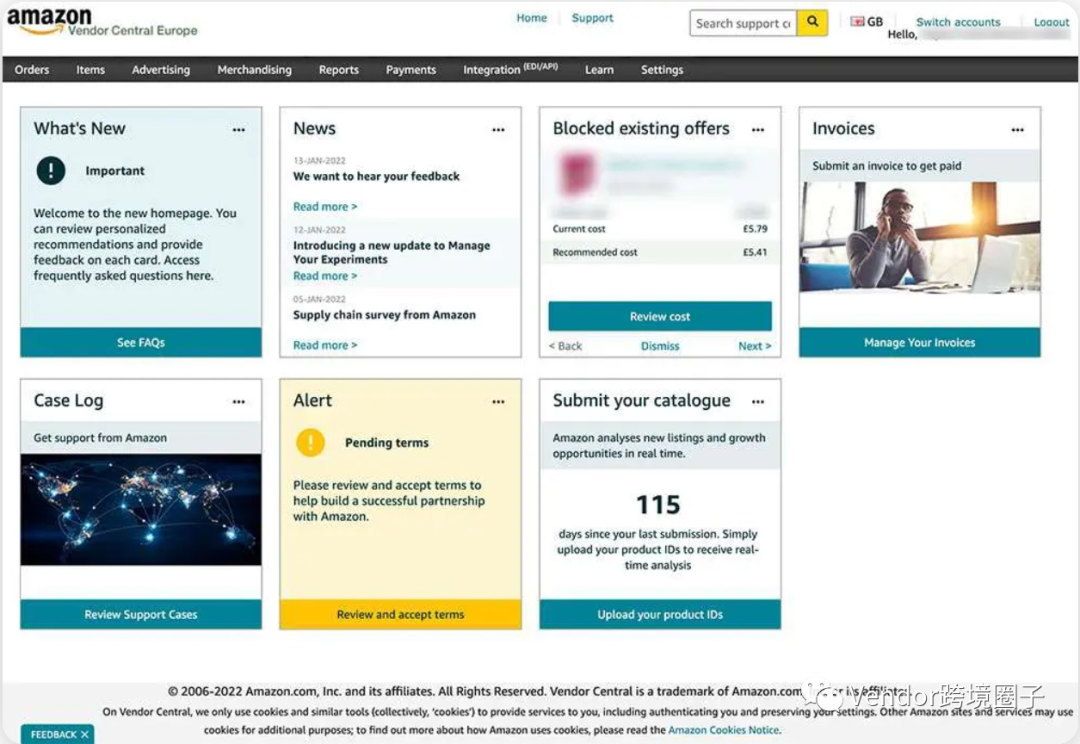Open the Invoices card three-dot menu
Image resolution: width=1080 pixels, height=744 pixels.
point(1017,130)
